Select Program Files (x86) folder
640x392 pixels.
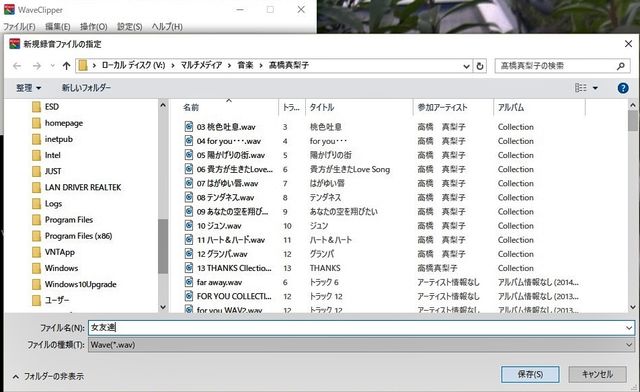(x=72, y=236)
